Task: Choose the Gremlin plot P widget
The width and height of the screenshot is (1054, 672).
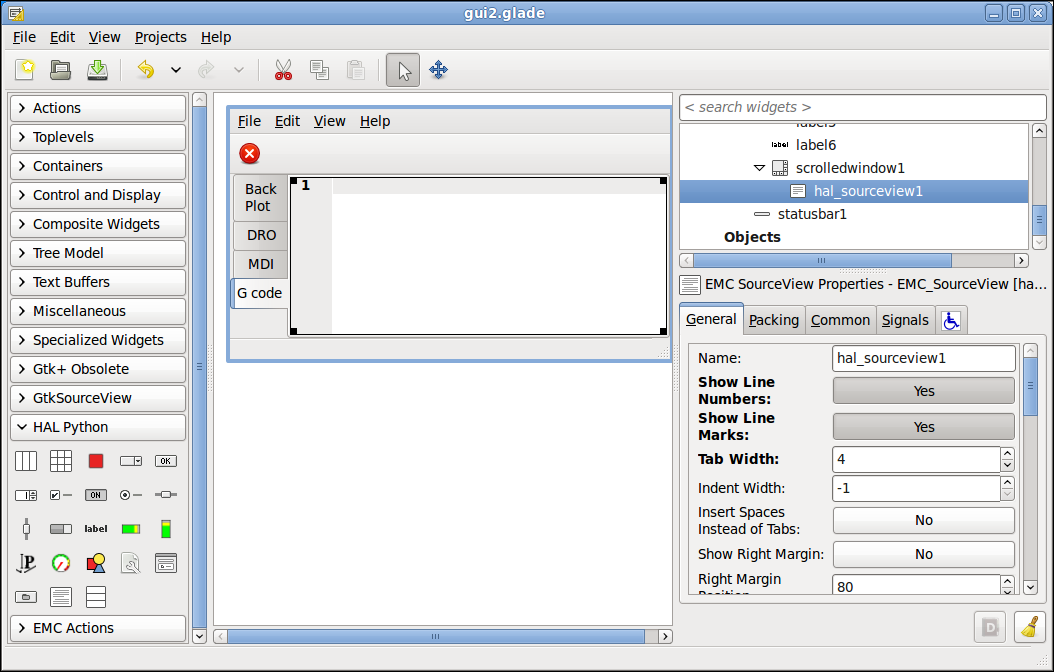Action: tap(26, 563)
